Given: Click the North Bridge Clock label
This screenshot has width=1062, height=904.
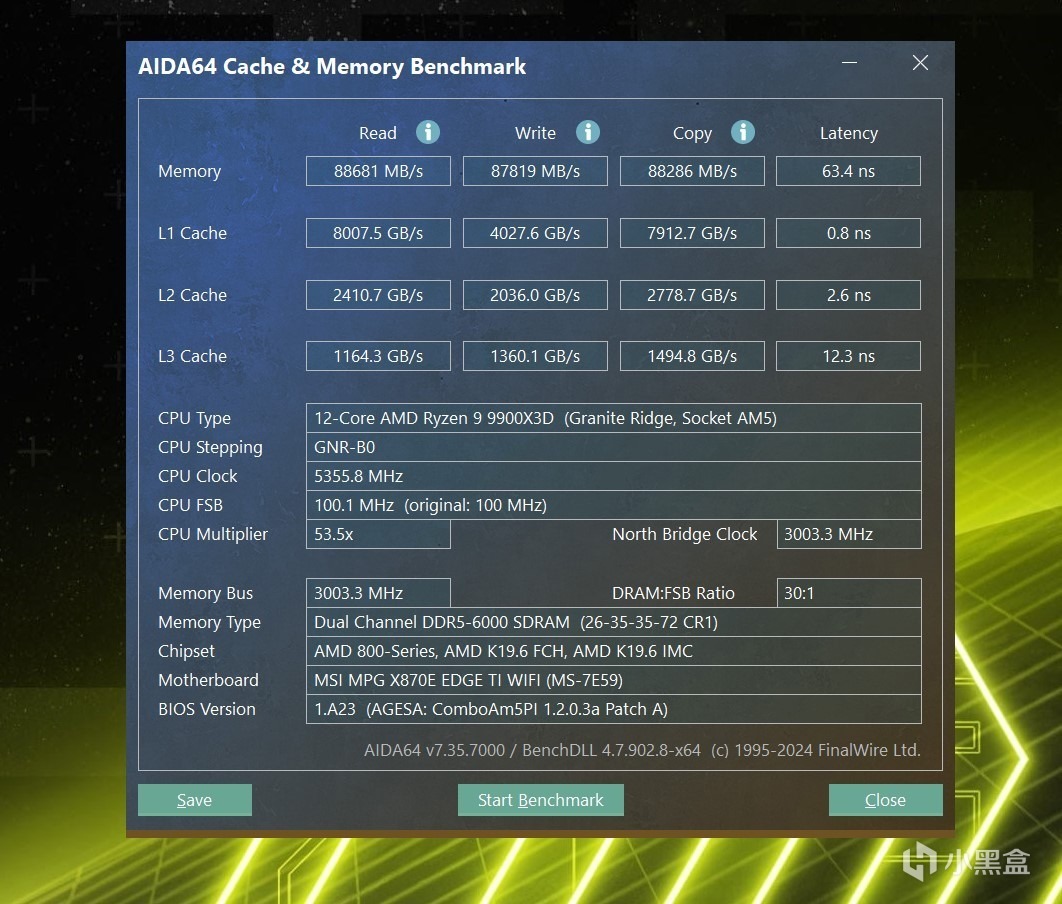Looking at the screenshot, I should point(685,534).
